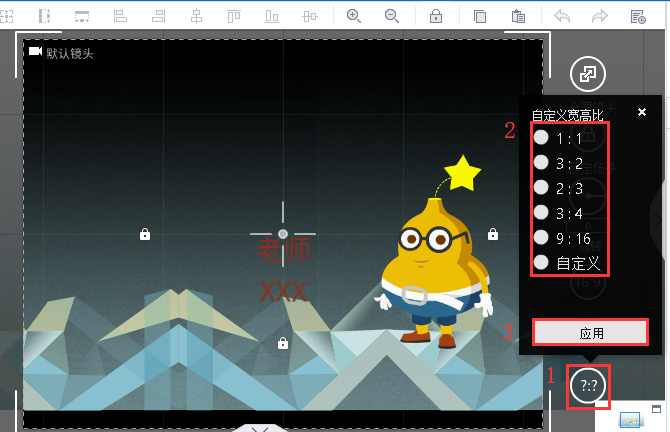Image resolution: width=670 pixels, height=432 pixels.
Task: Click the fullscreen camera round button
Action: [x=588, y=74]
